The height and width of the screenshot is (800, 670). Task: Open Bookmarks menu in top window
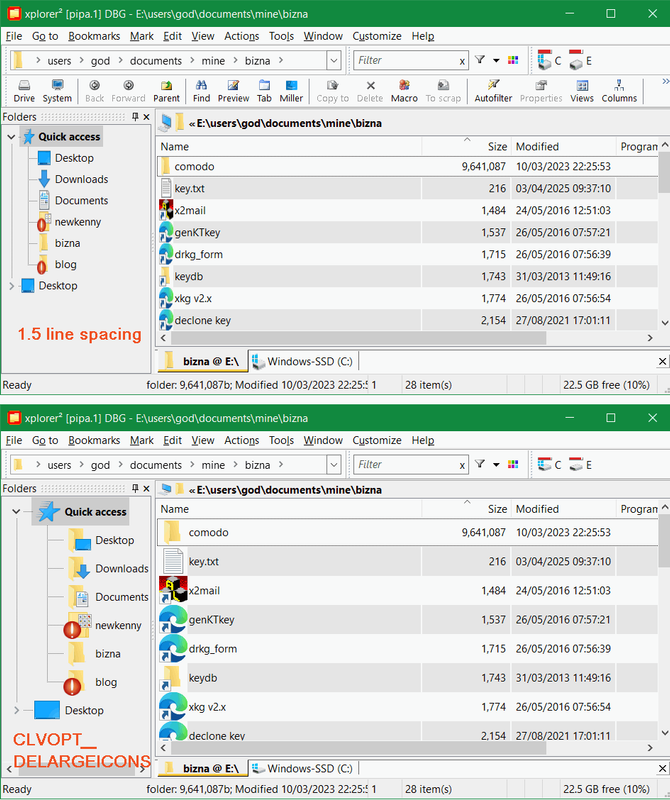pyautogui.click(x=94, y=36)
